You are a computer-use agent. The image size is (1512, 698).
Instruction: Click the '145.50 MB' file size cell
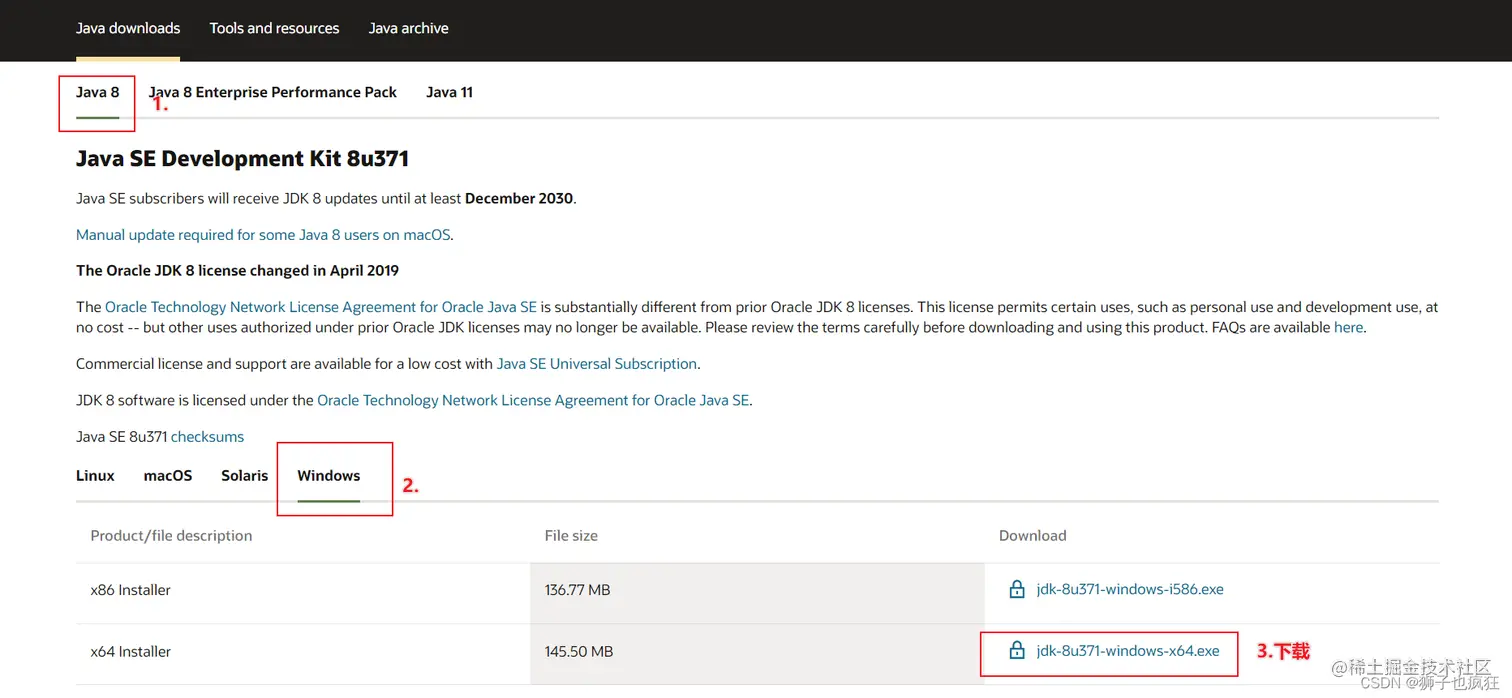[x=757, y=652]
